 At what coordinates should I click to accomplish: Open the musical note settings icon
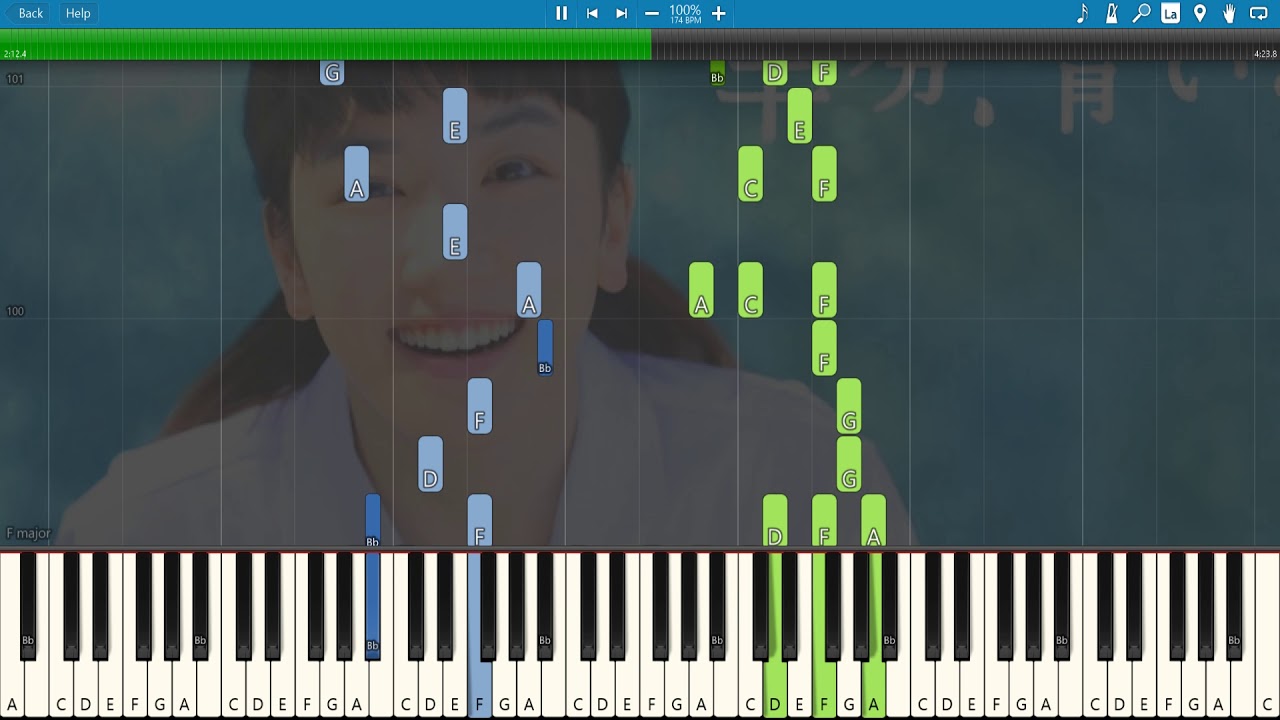pos(1082,13)
